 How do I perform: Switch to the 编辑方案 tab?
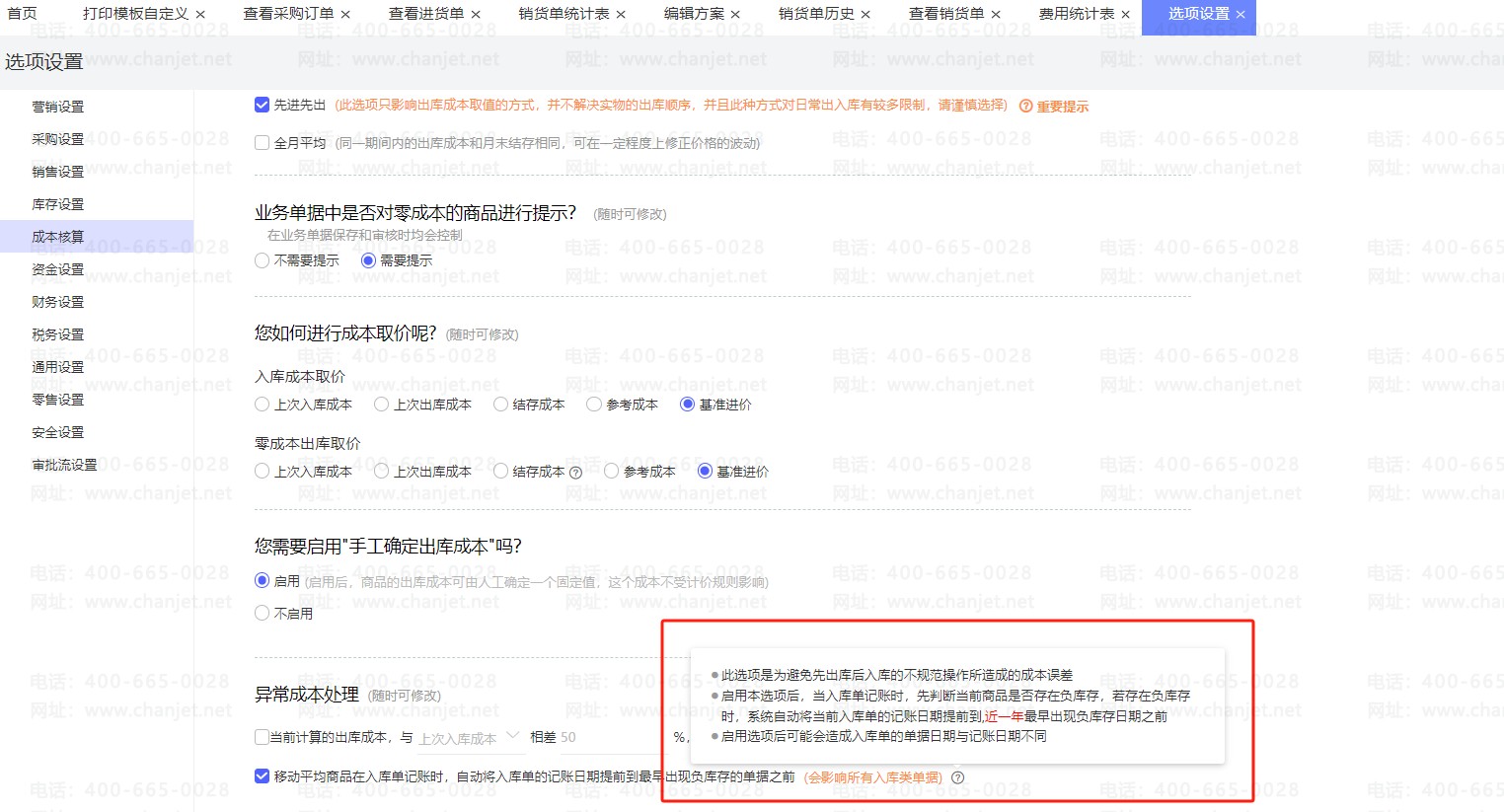point(694,14)
